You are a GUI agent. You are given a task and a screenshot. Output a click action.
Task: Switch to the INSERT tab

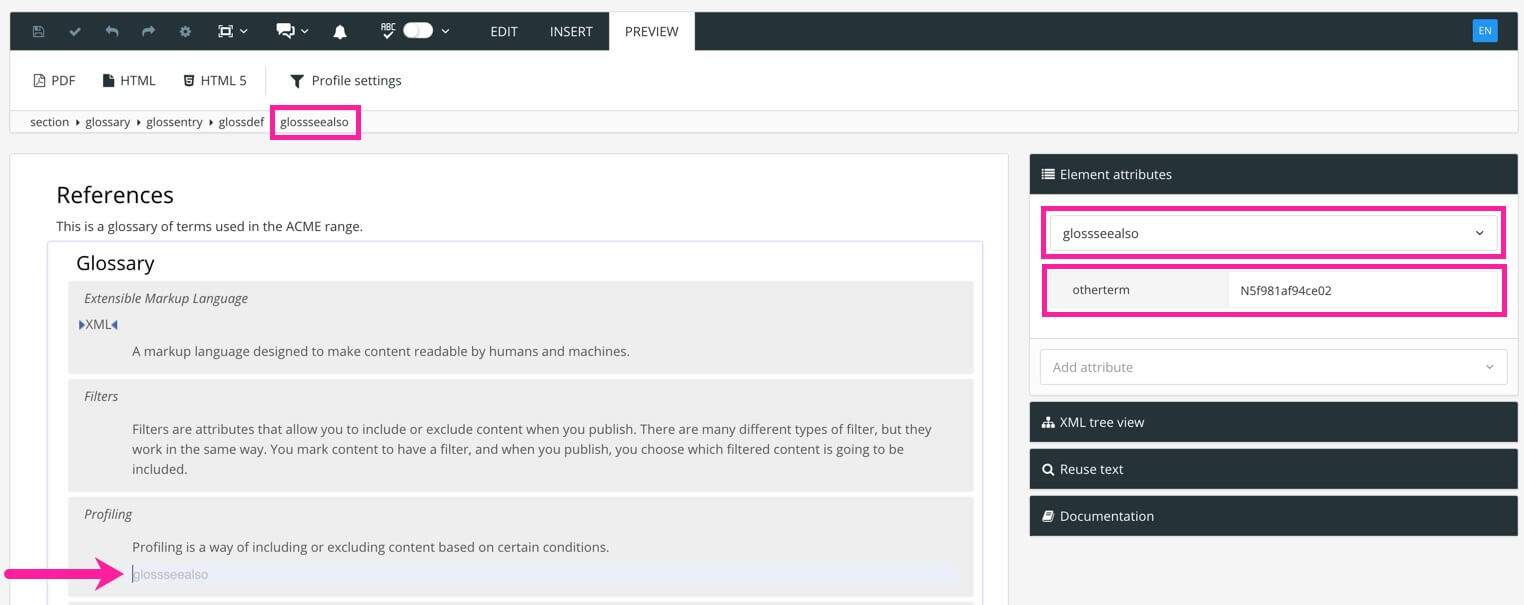point(571,31)
